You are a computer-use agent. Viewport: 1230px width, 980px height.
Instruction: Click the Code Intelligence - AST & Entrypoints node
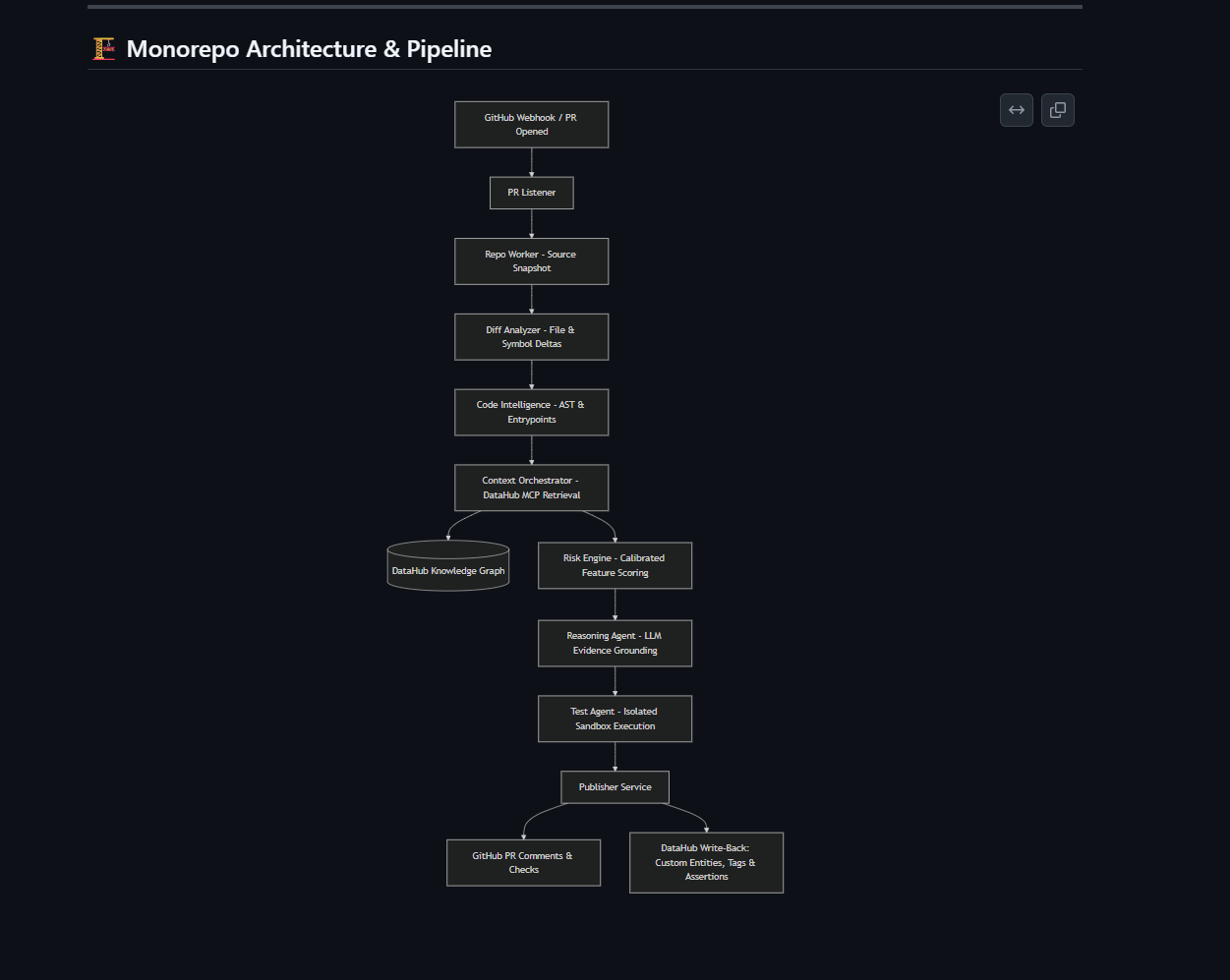click(531, 412)
